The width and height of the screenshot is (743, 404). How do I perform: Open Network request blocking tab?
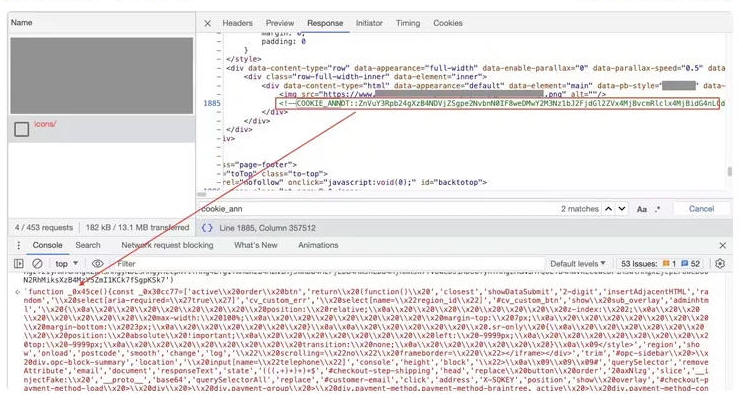click(167, 245)
